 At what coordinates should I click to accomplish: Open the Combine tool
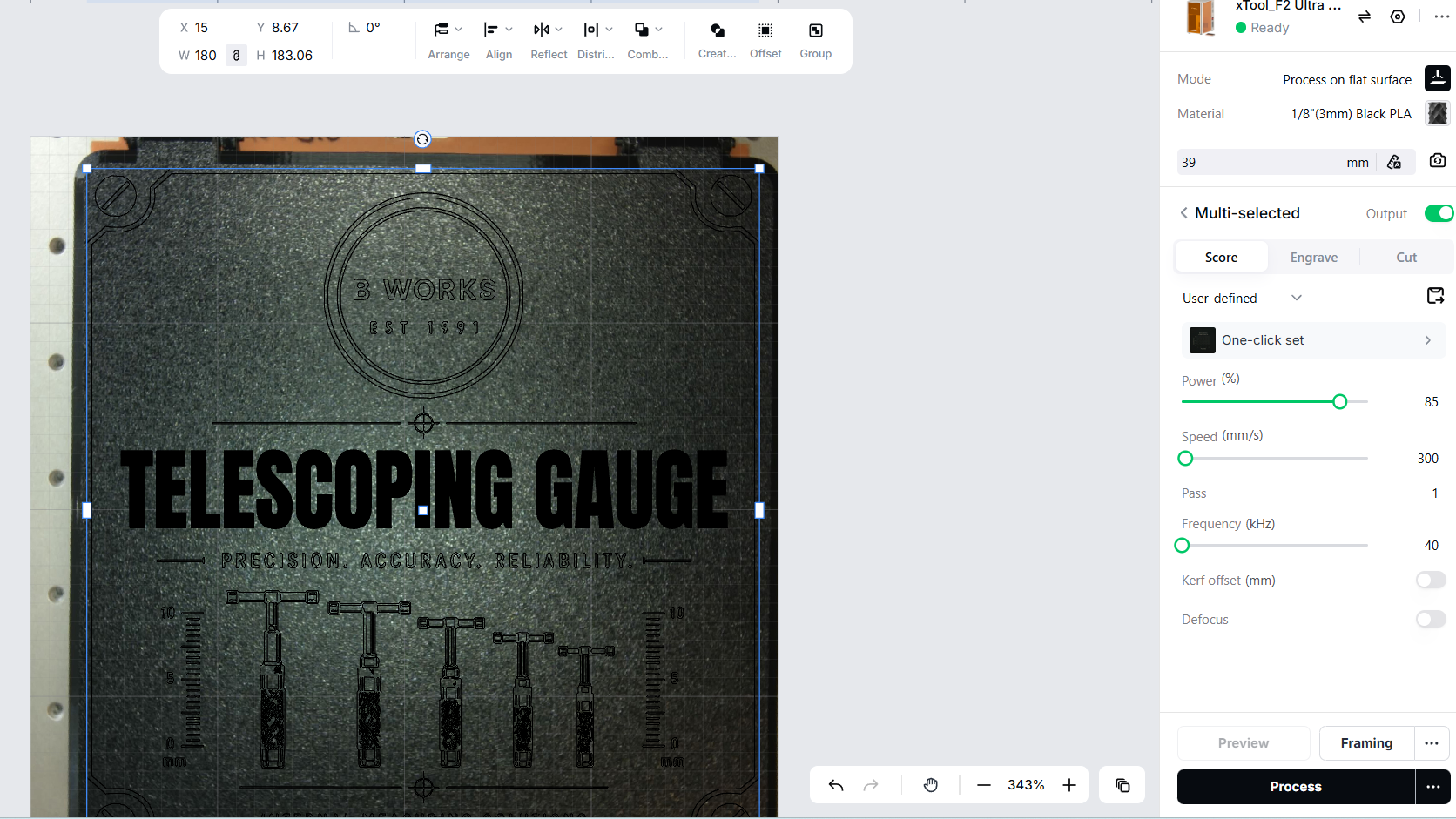pos(648,41)
